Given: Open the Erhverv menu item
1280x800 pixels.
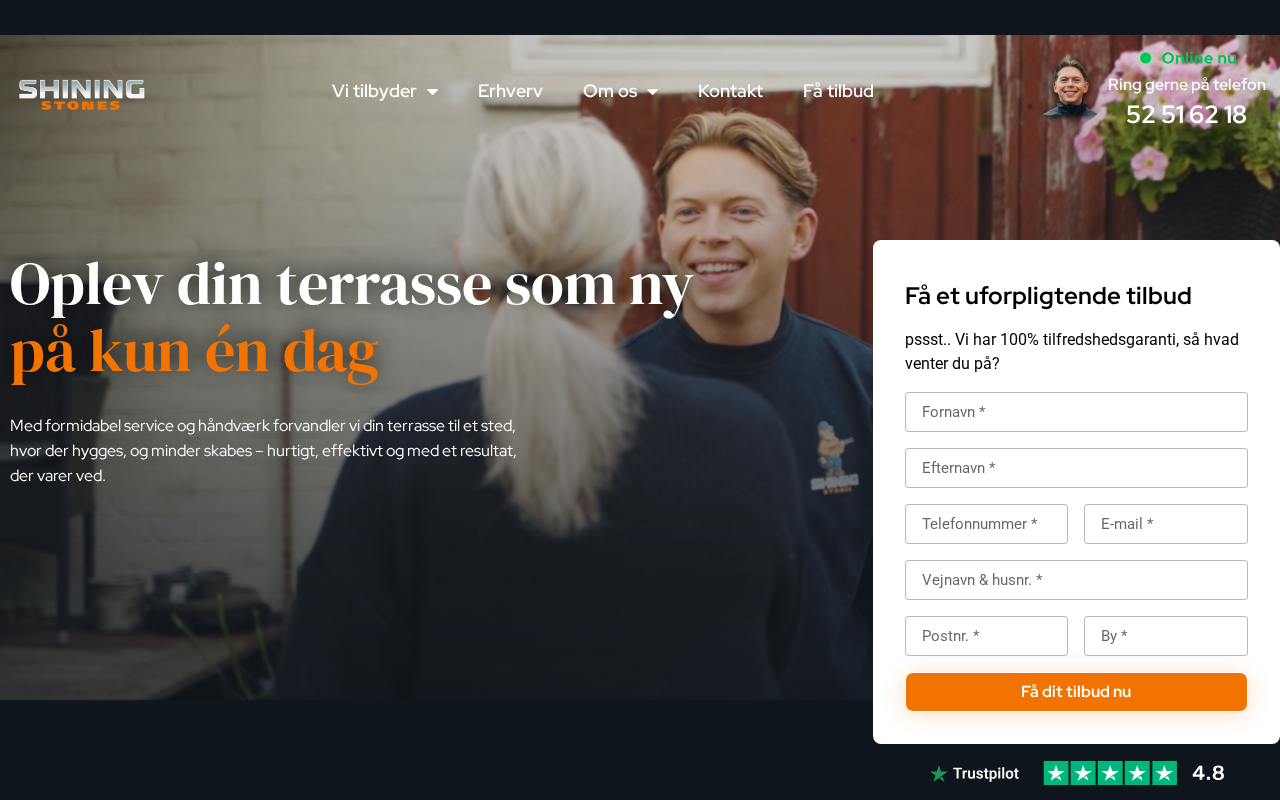Looking at the screenshot, I should point(510,91).
